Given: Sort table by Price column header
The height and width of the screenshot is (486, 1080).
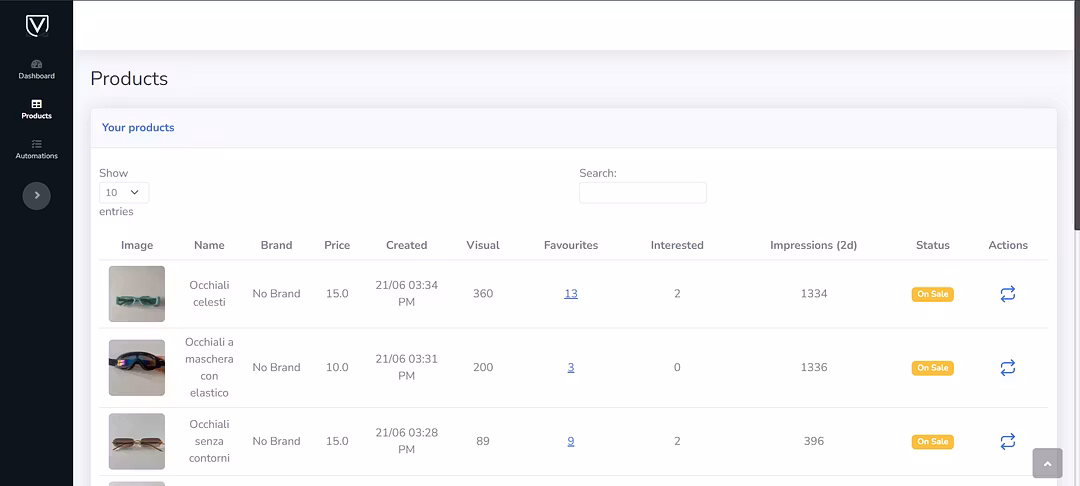Looking at the screenshot, I should pyautogui.click(x=337, y=245).
